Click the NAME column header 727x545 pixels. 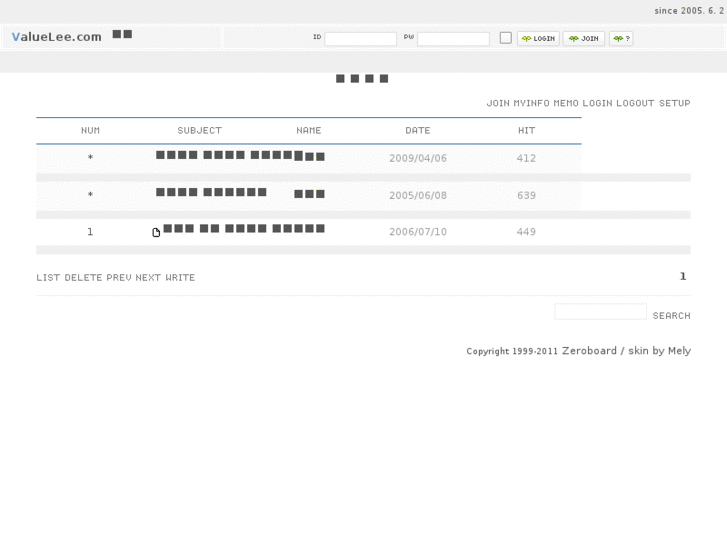(309, 130)
